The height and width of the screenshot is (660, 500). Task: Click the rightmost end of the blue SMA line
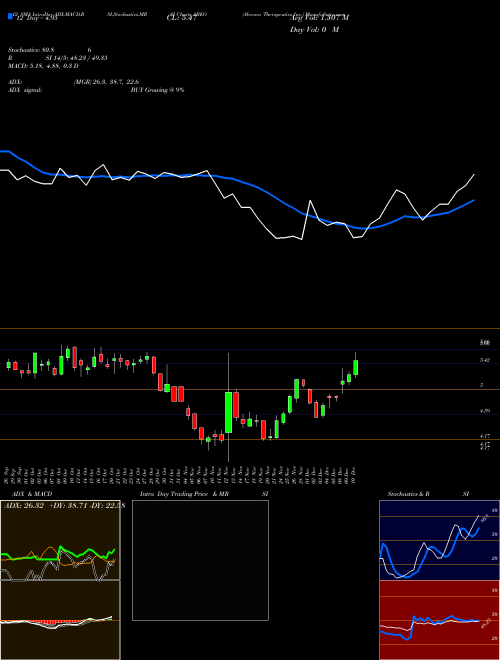point(474,200)
